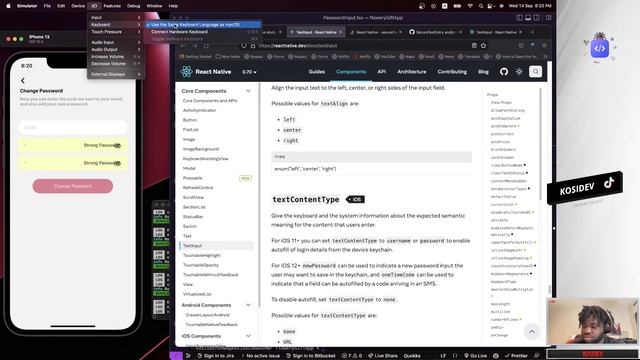Open a new browser tab with plus
The height and width of the screenshot is (360, 640).
532,32
